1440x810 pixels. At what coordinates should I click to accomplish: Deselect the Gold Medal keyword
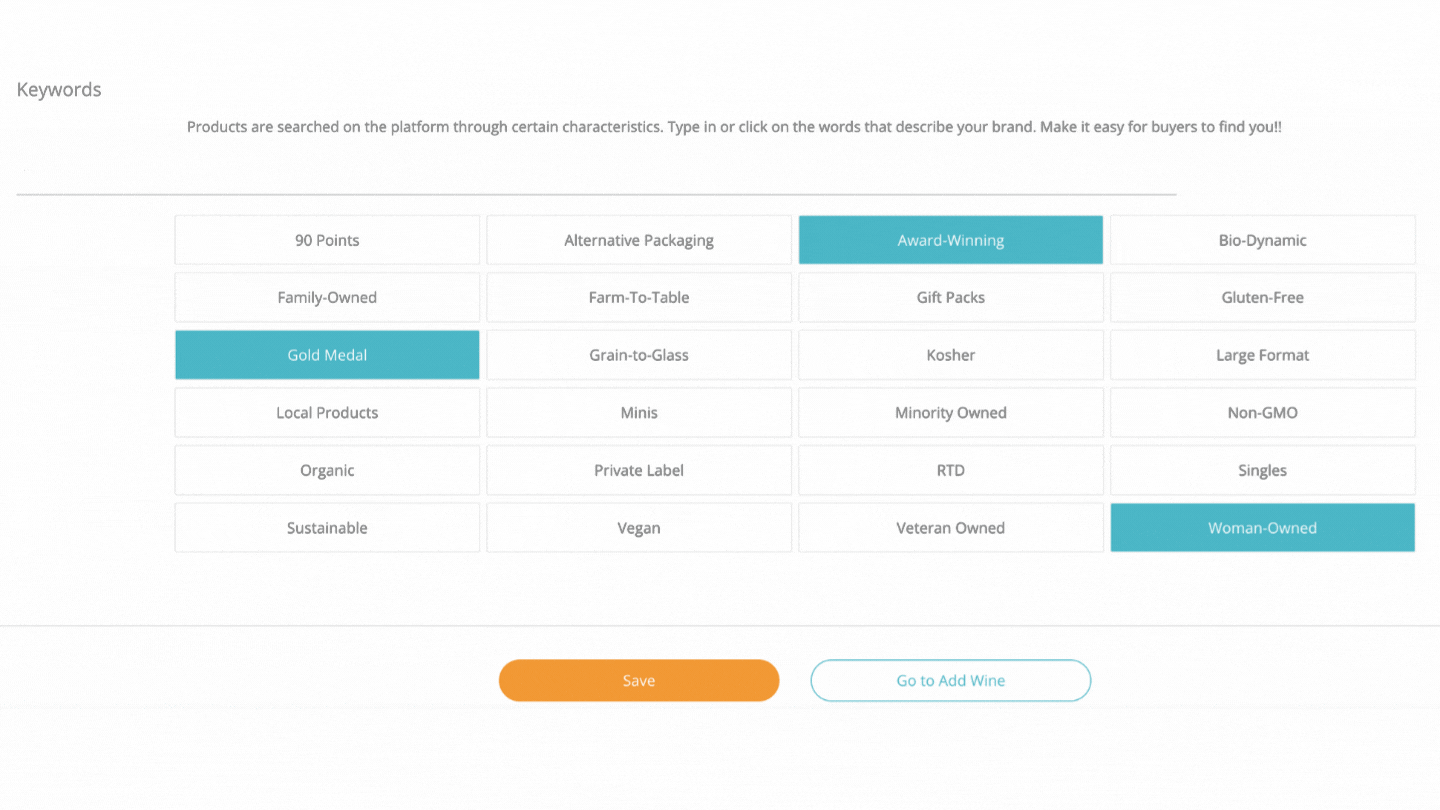coord(327,355)
